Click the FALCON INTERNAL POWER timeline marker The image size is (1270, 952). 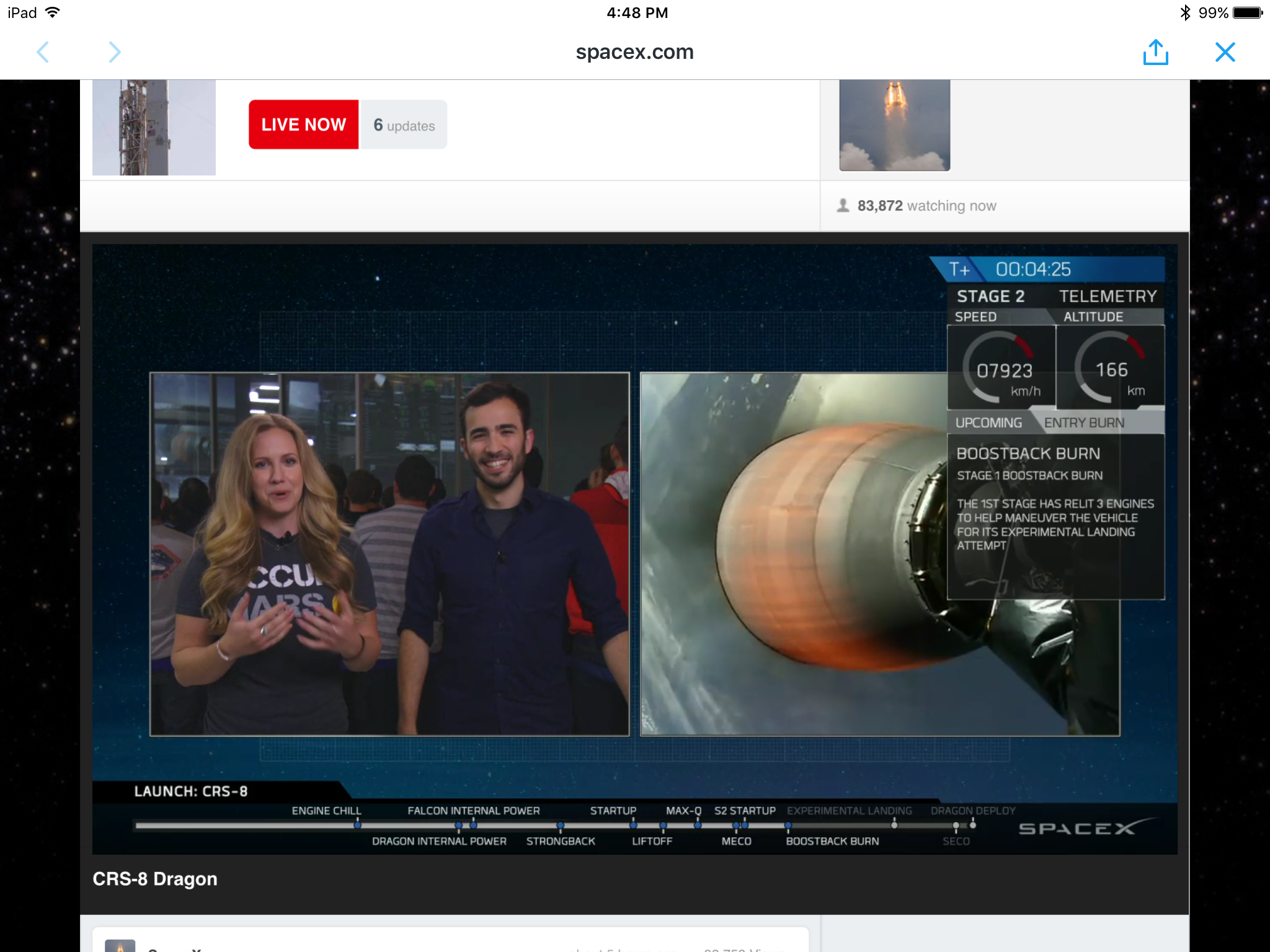pyautogui.click(x=473, y=825)
